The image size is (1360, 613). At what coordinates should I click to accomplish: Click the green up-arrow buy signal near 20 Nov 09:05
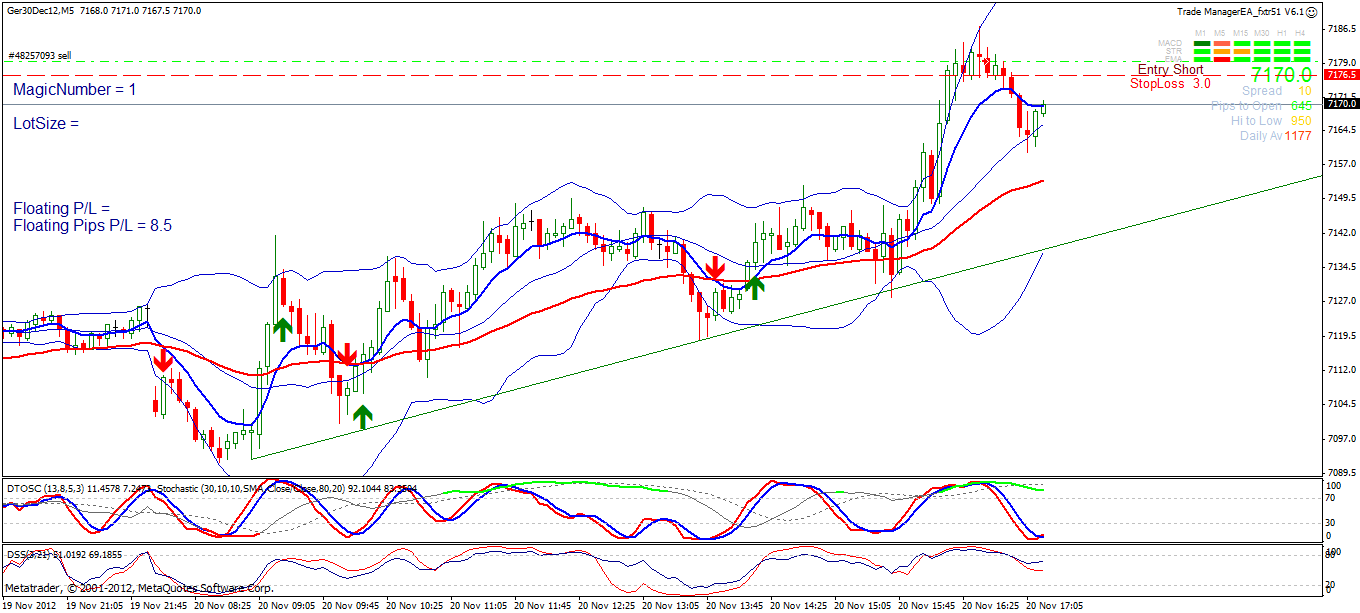coord(283,327)
